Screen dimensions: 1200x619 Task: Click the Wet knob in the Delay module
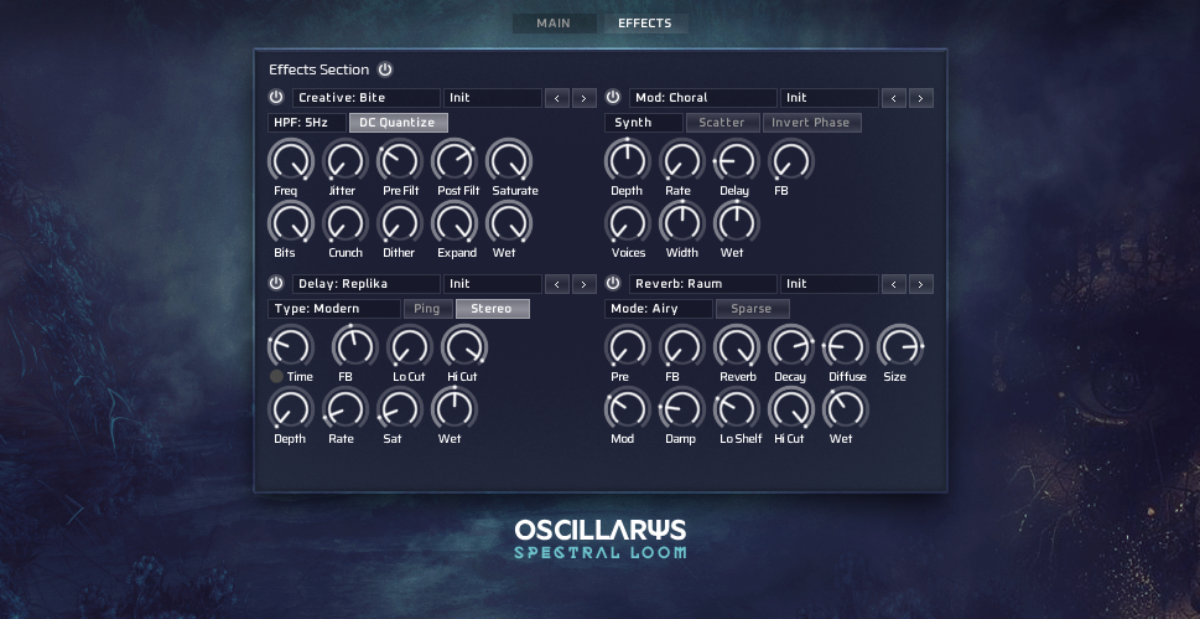point(451,409)
